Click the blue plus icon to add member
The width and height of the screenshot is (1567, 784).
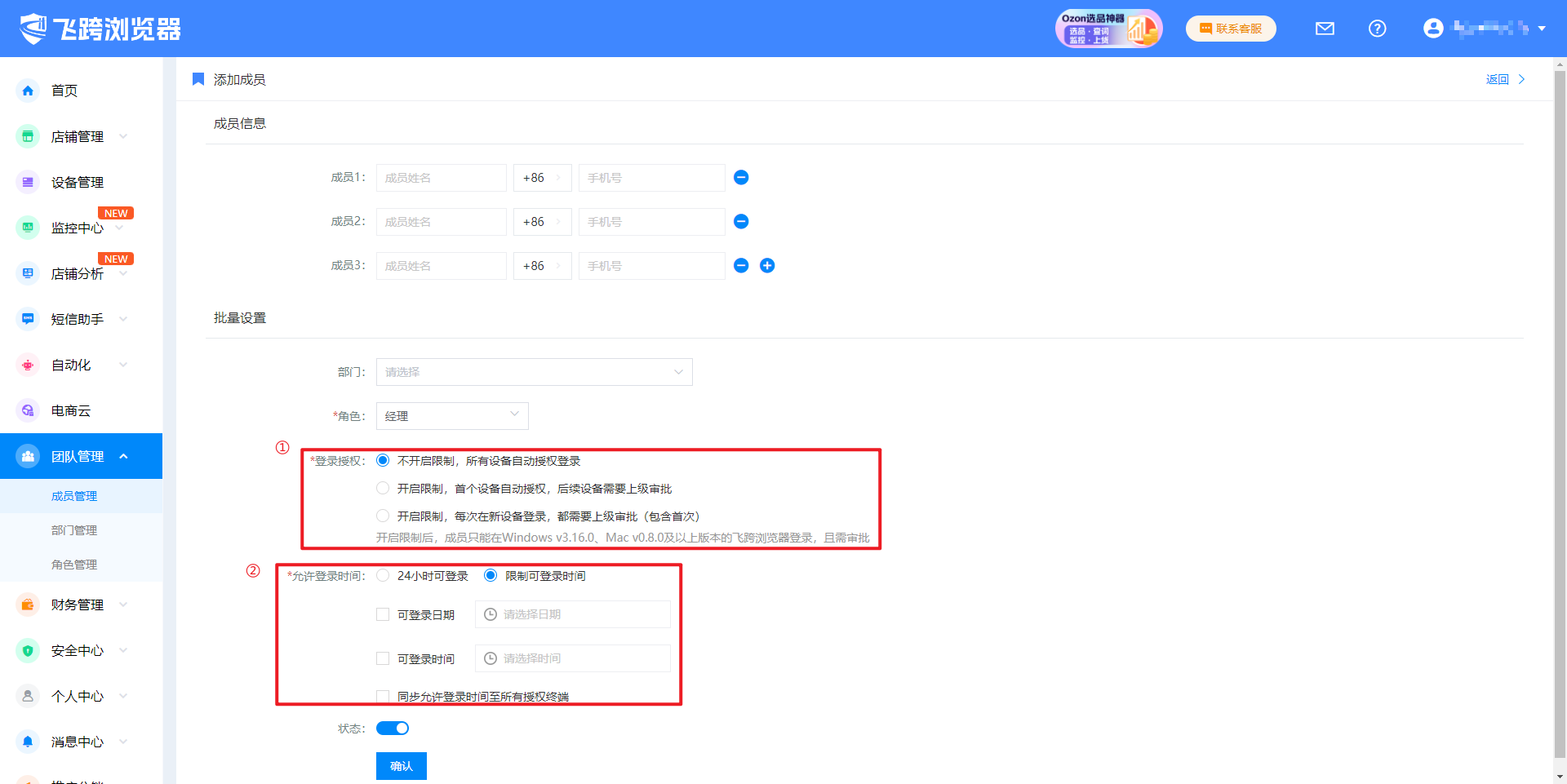coord(767,266)
